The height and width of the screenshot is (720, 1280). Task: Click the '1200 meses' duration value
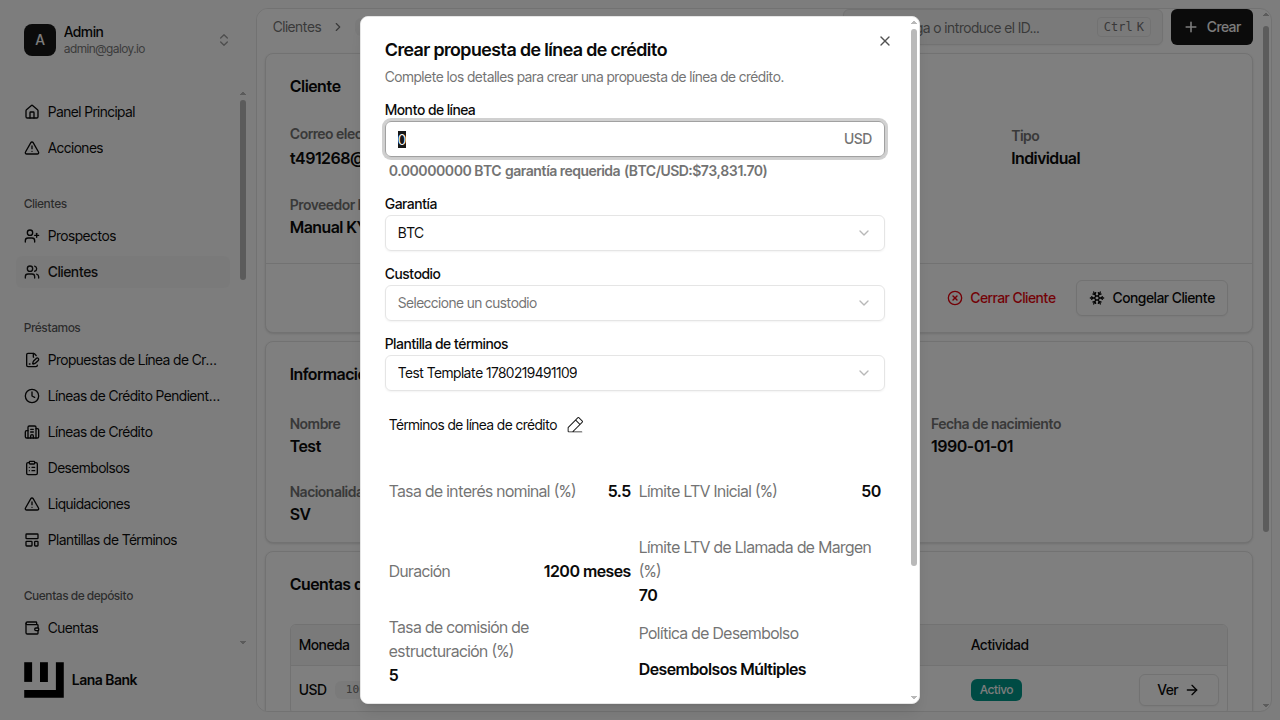click(587, 572)
